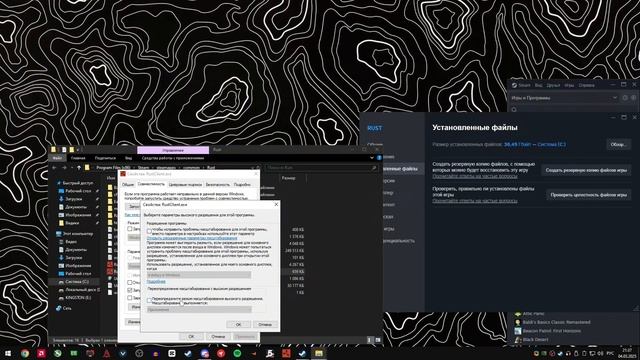Open the Поделиться ribbon tab
This screenshot has height=360, width=640.
point(105,158)
